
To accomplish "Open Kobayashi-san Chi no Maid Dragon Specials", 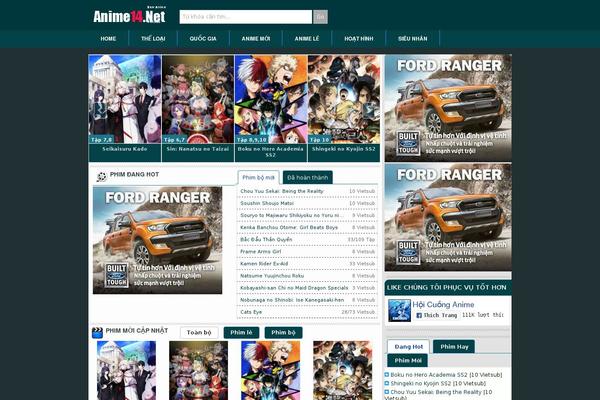I will click(x=294, y=288).
